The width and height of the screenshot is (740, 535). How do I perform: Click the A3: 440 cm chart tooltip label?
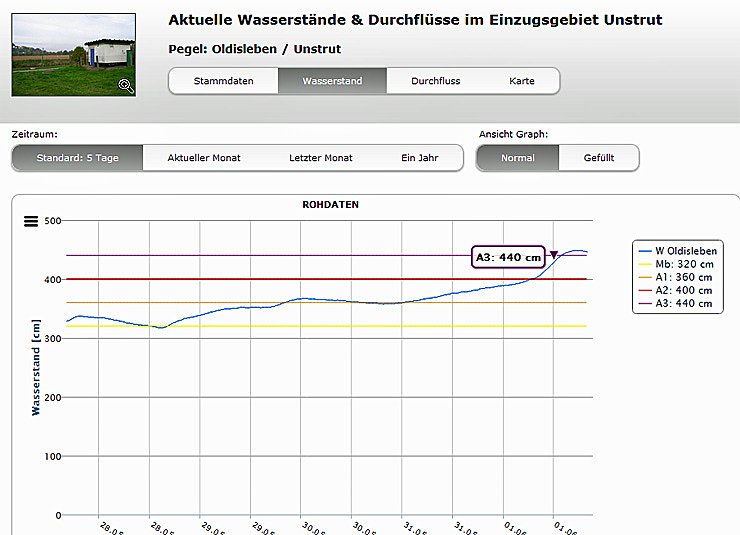click(x=508, y=257)
